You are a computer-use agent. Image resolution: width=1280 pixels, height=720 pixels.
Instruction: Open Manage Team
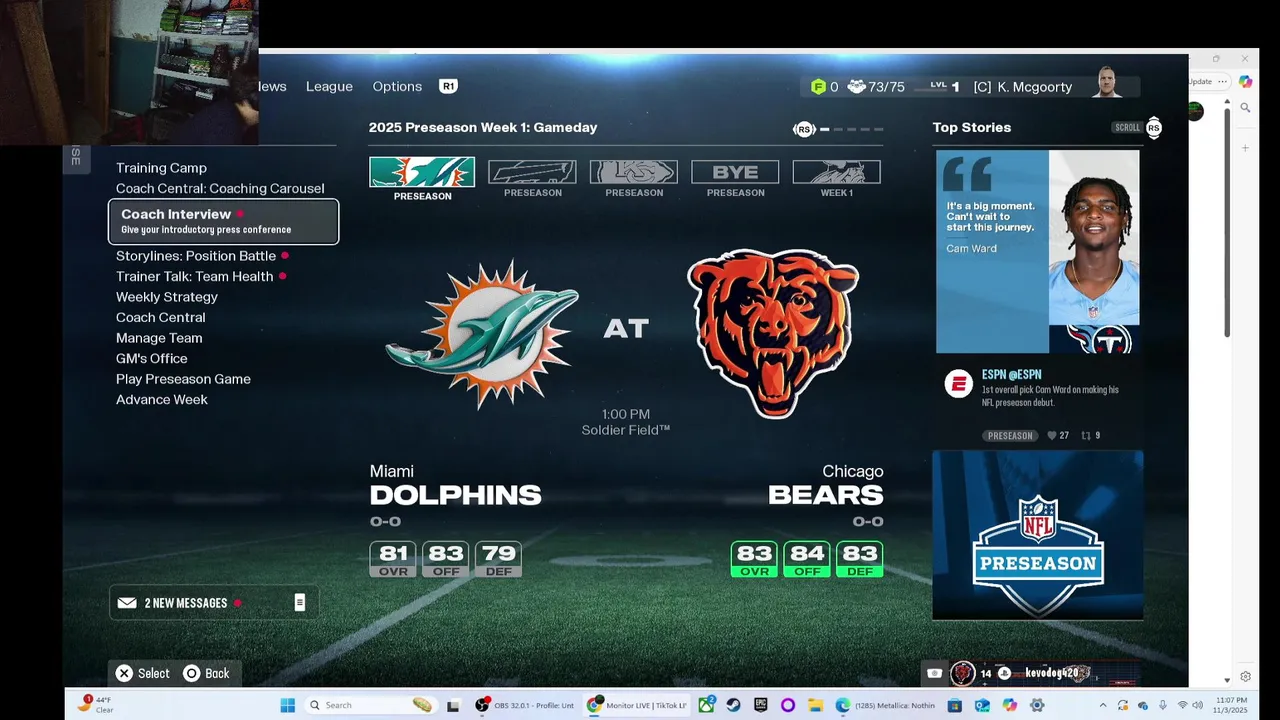click(159, 338)
